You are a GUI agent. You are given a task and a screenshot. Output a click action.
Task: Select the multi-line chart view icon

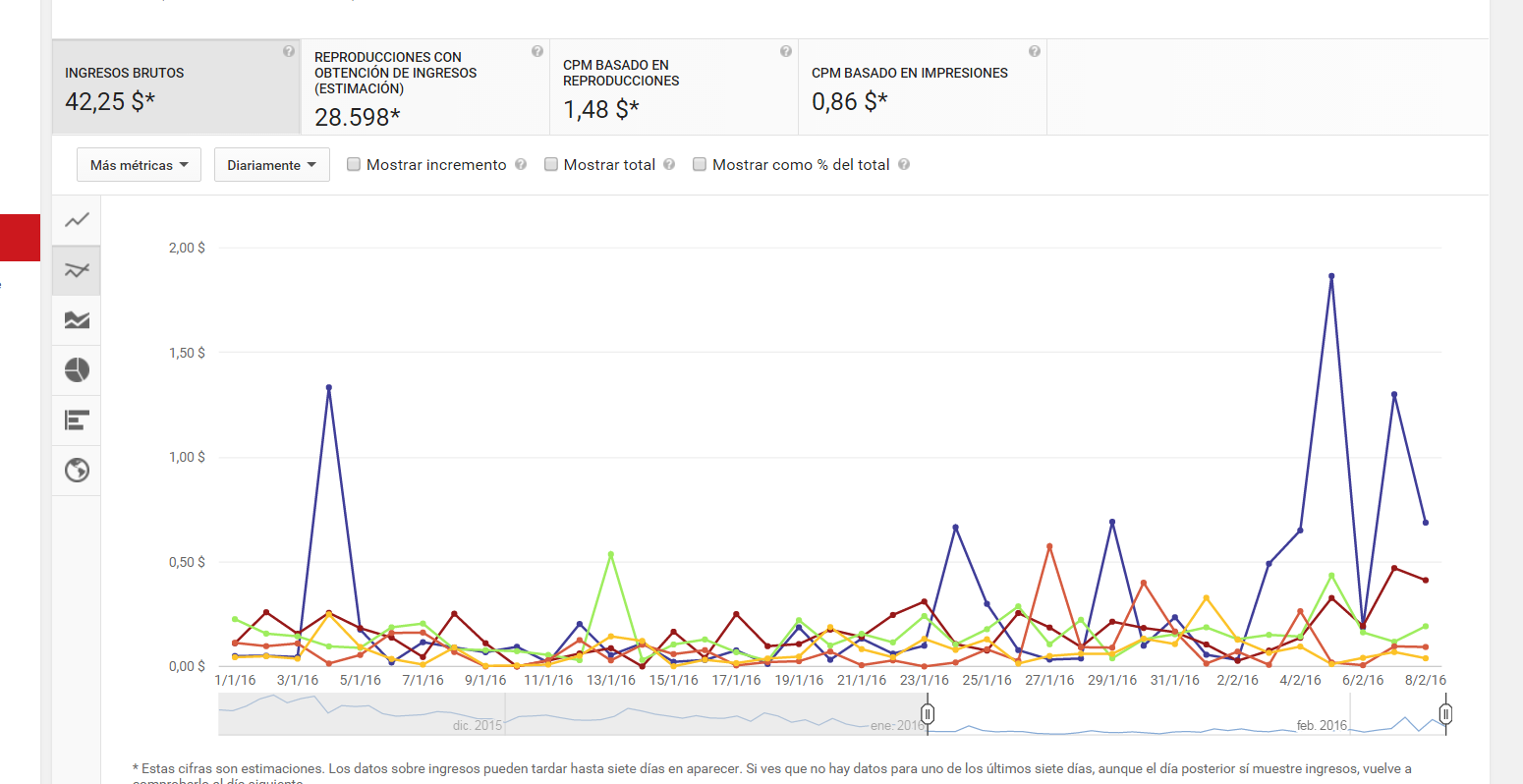(x=77, y=270)
